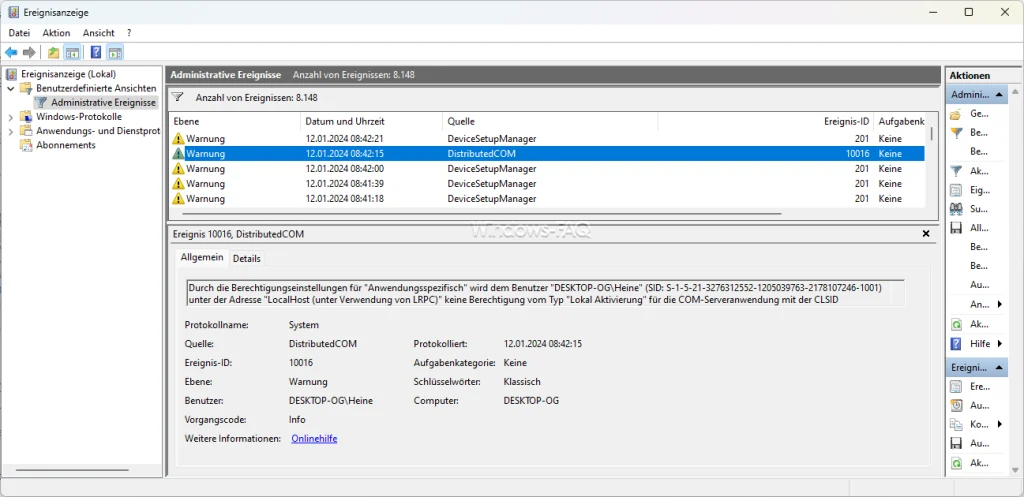Collapse the Benutzerdefinierte Ansichten tree node
This screenshot has height=497, width=1024.
(x=11, y=88)
